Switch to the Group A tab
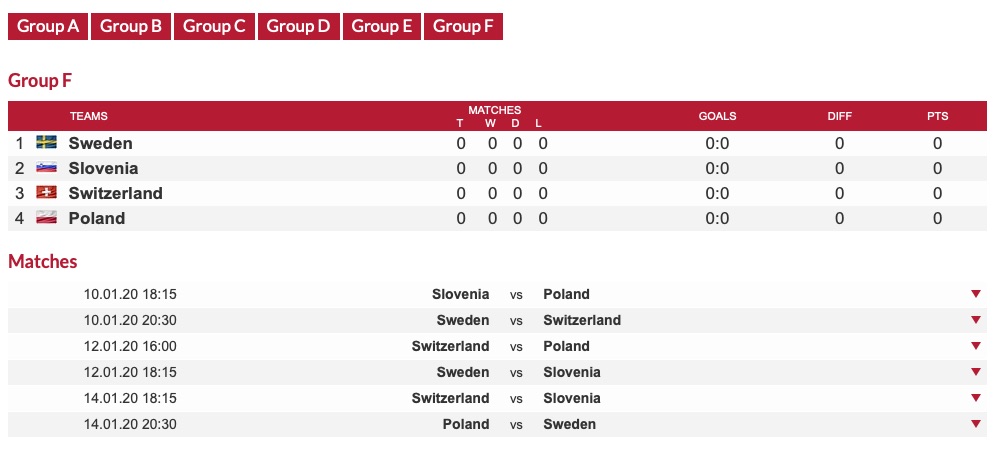997x452 pixels. click(48, 26)
